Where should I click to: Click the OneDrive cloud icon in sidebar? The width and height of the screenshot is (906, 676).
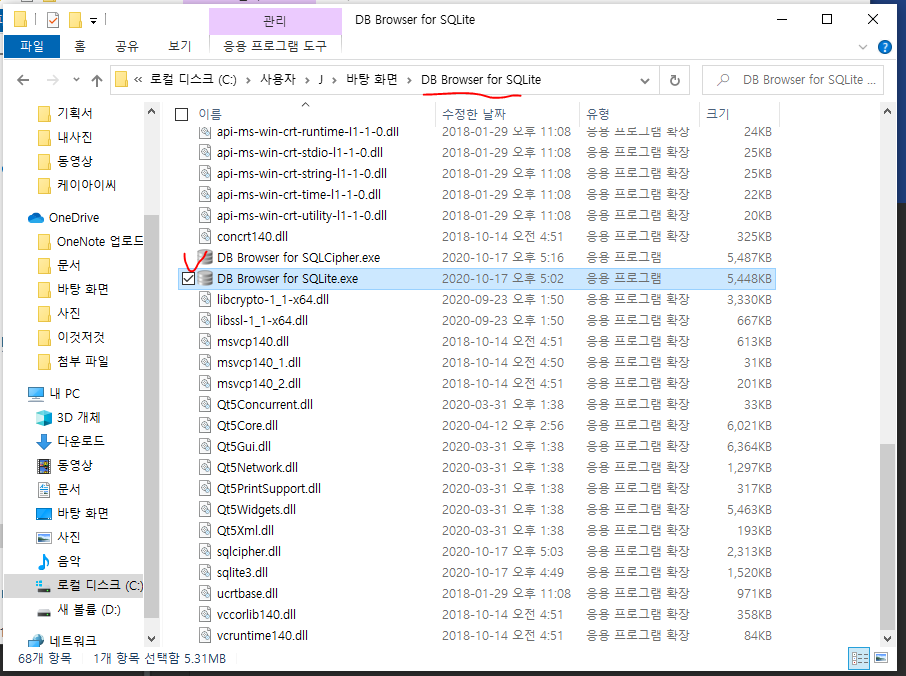pyautogui.click(x=36, y=218)
